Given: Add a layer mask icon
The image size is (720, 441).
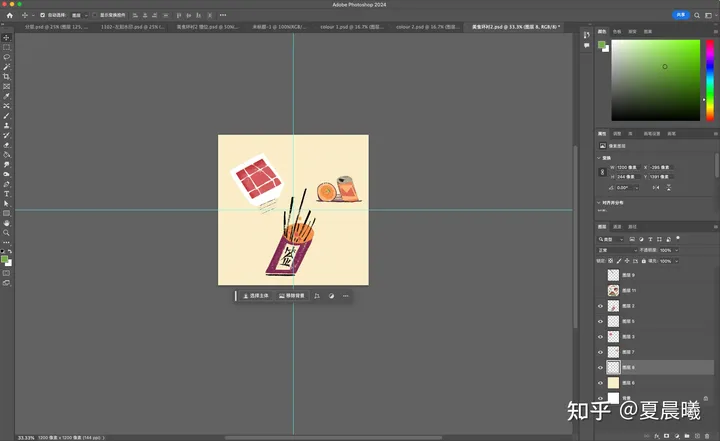Looking at the screenshot, I should tap(667, 435).
